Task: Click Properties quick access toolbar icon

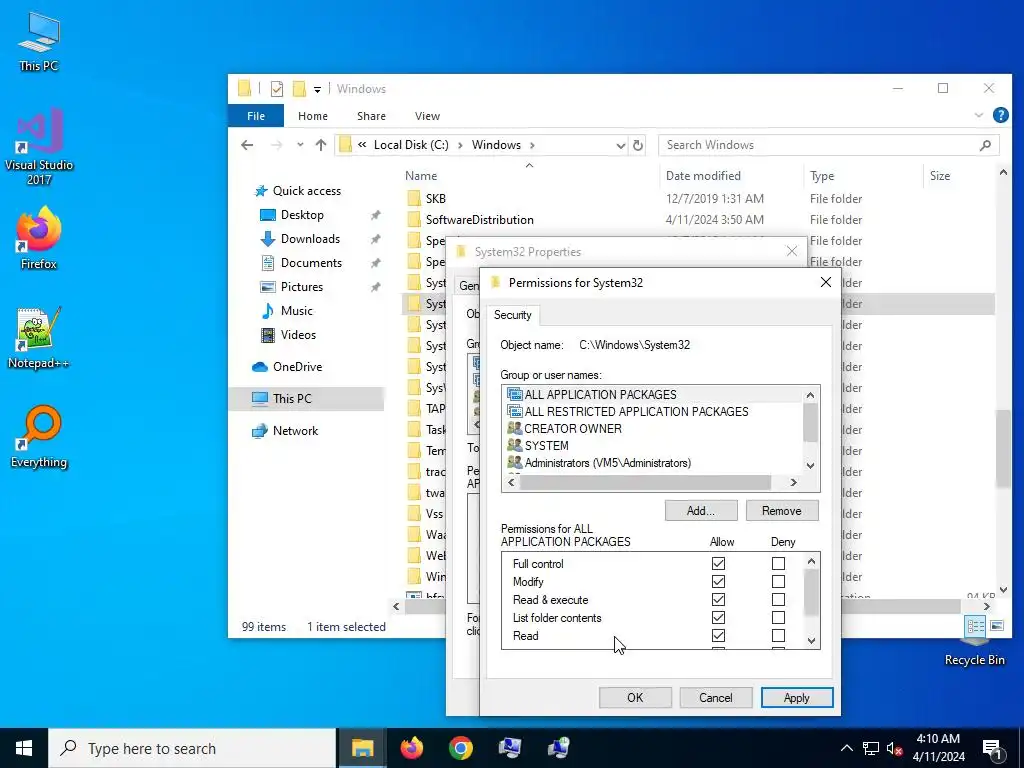Action: pos(277,89)
